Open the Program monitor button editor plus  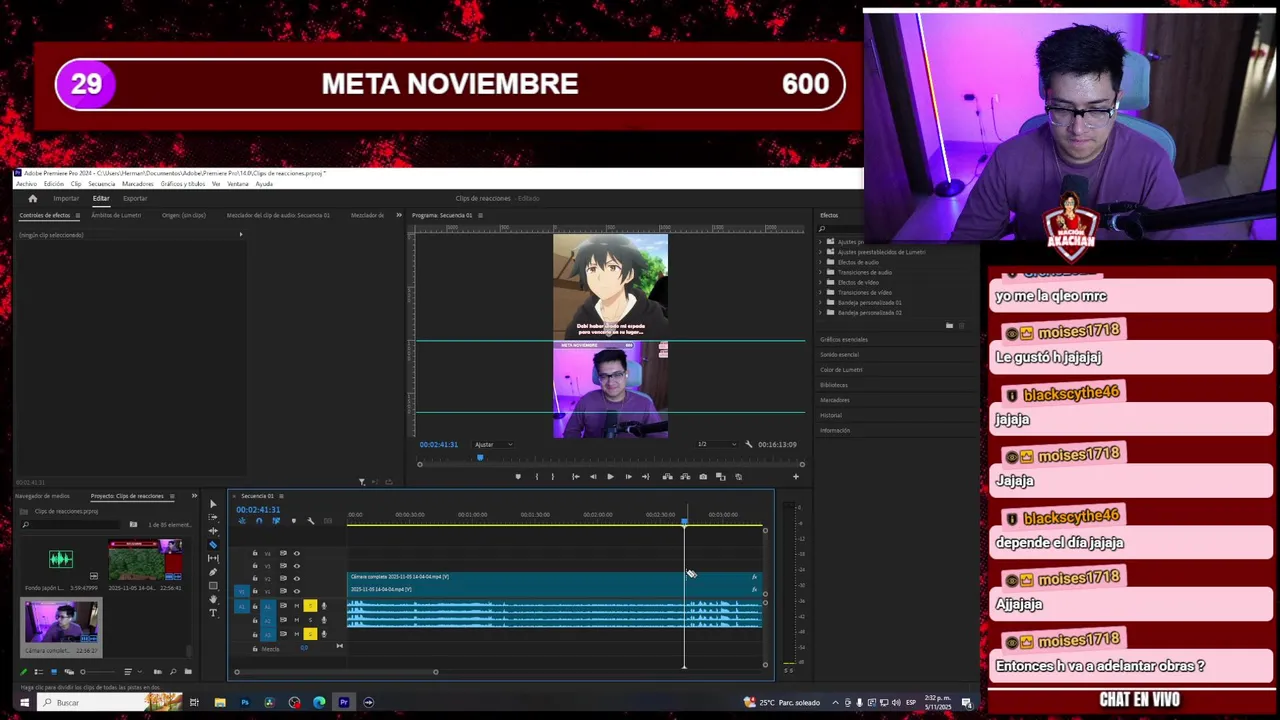(x=796, y=476)
